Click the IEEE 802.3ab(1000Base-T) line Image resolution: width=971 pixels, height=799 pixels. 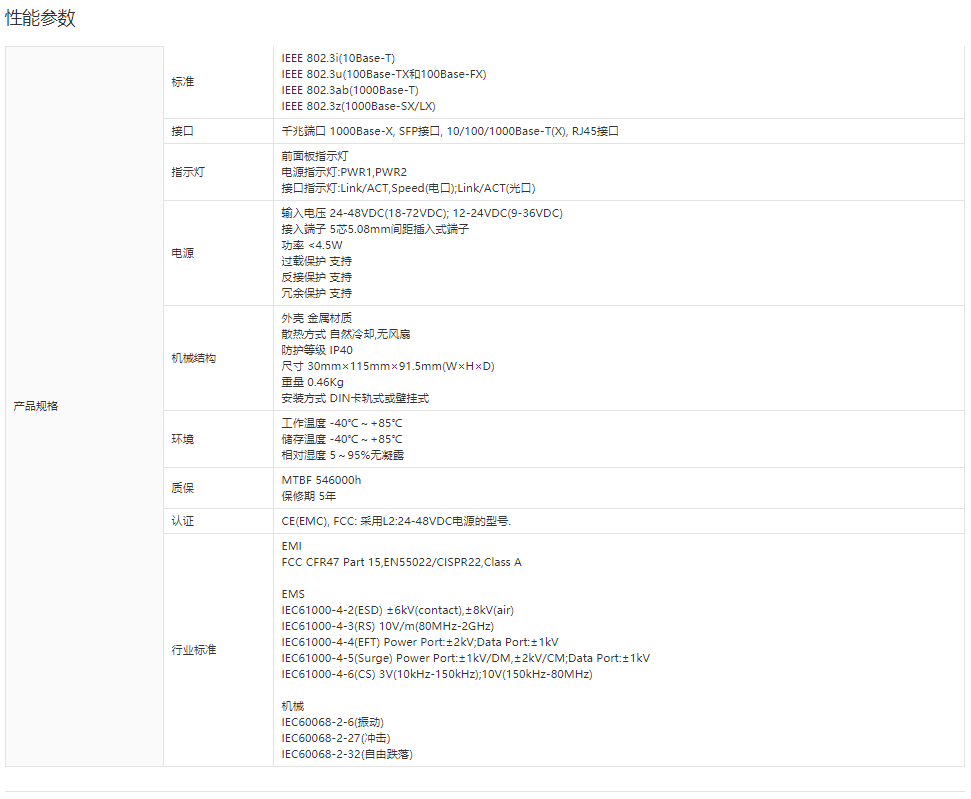(x=350, y=90)
